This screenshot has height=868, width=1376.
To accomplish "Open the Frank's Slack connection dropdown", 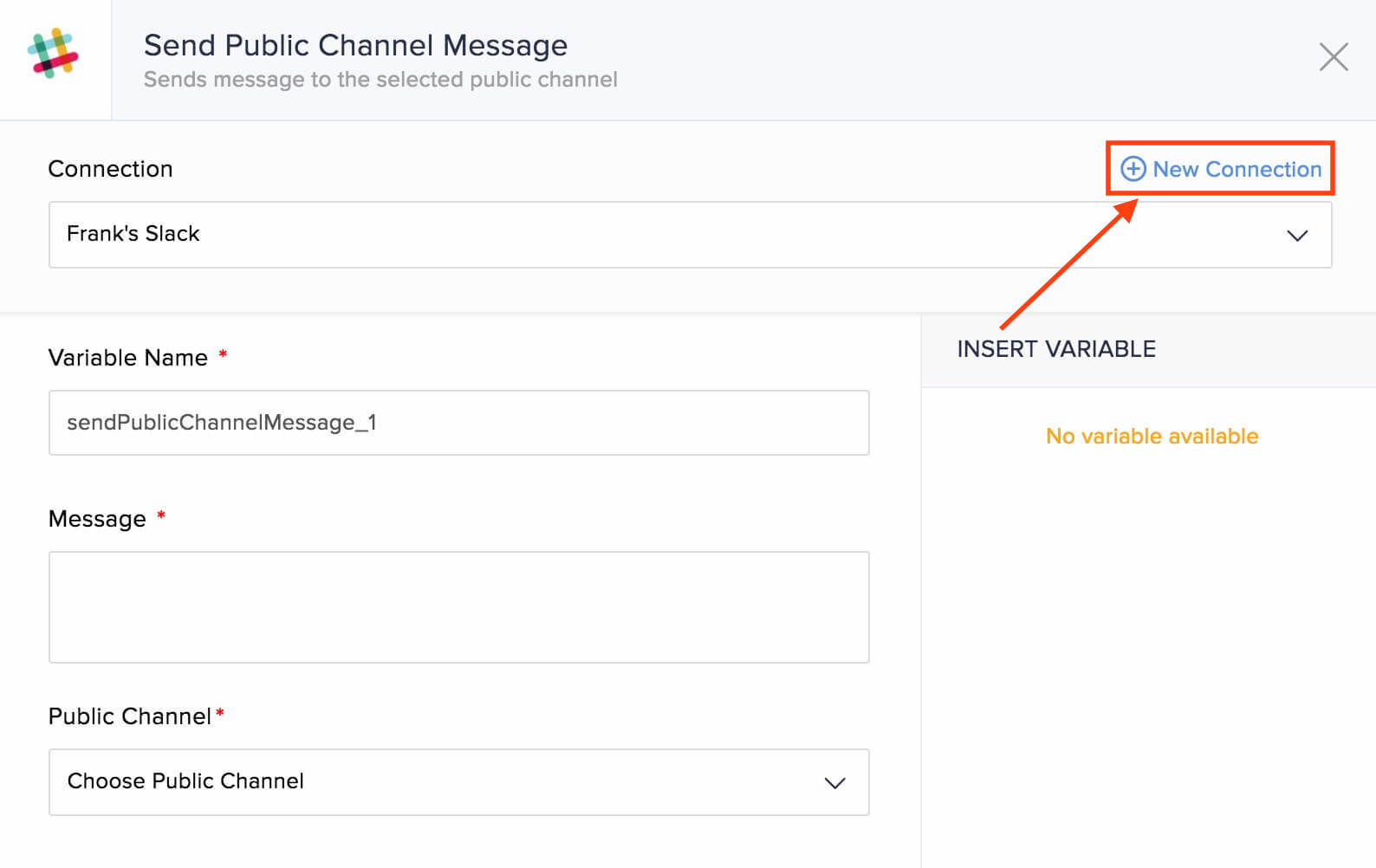I will (690, 235).
